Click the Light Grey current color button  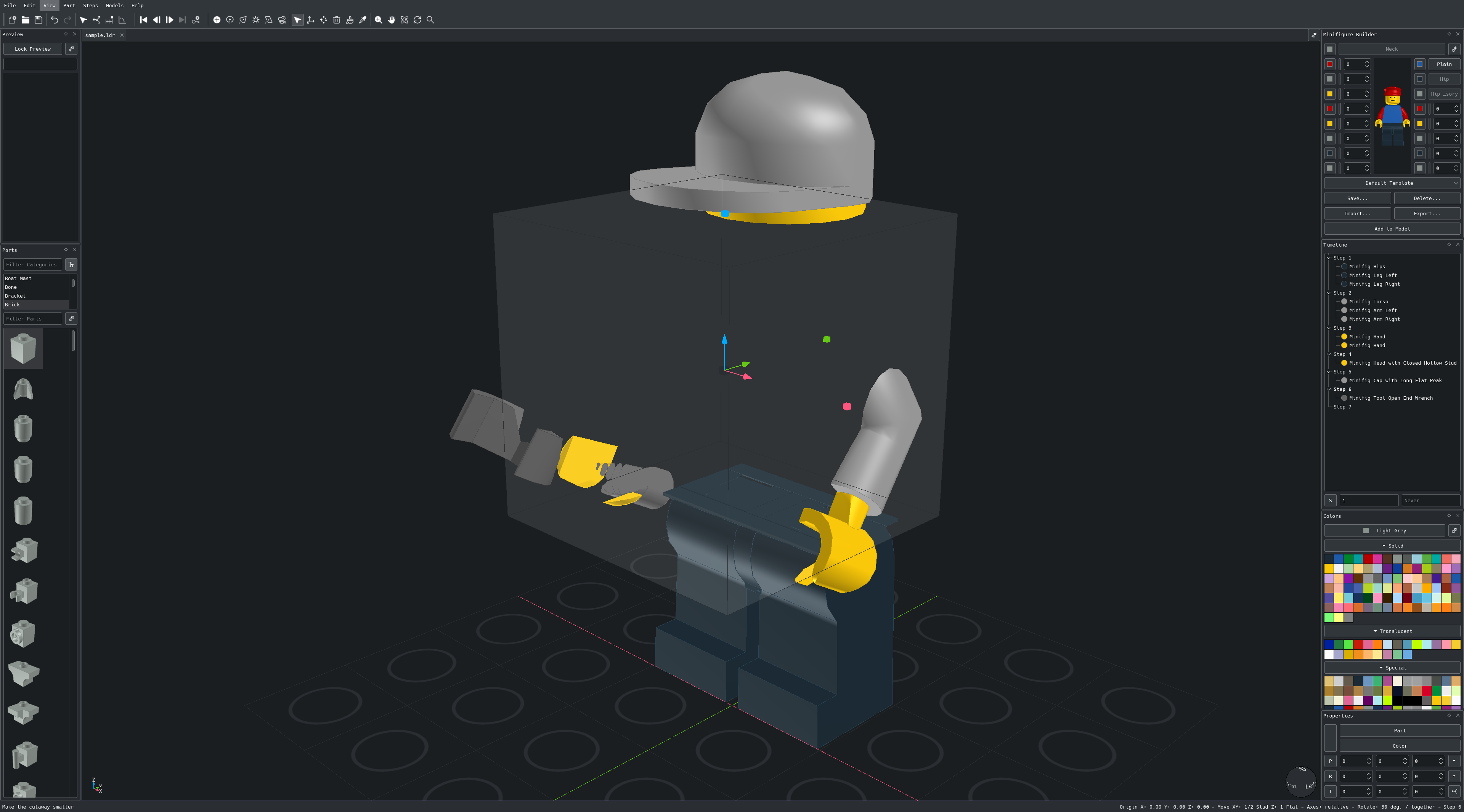point(1384,530)
